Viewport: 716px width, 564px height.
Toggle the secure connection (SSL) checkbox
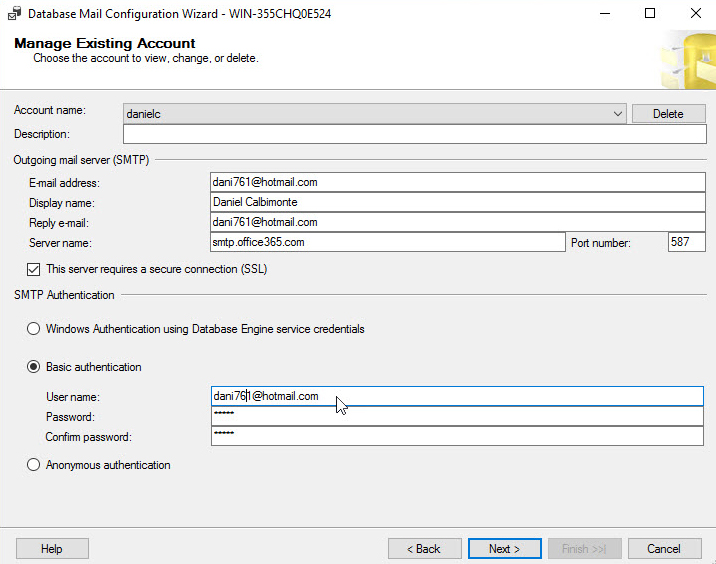pyautogui.click(x=34, y=269)
